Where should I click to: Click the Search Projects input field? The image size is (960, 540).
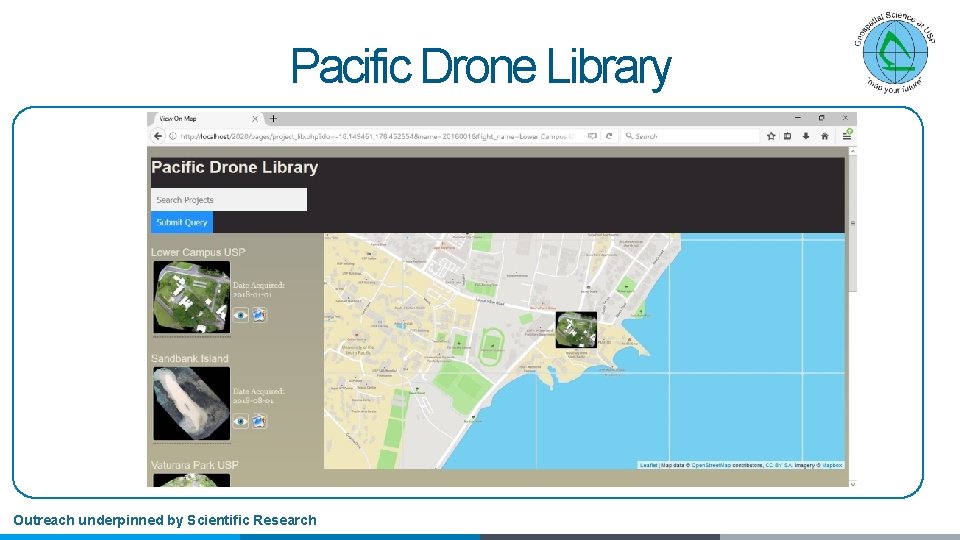229,200
